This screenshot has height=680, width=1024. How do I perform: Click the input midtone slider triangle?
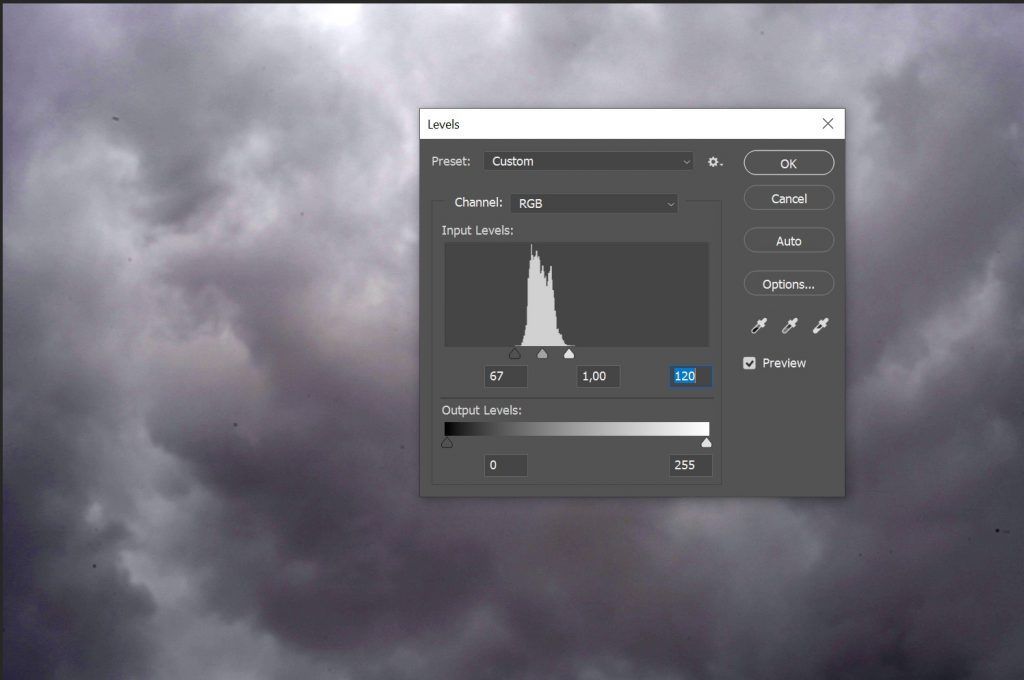pos(542,353)
